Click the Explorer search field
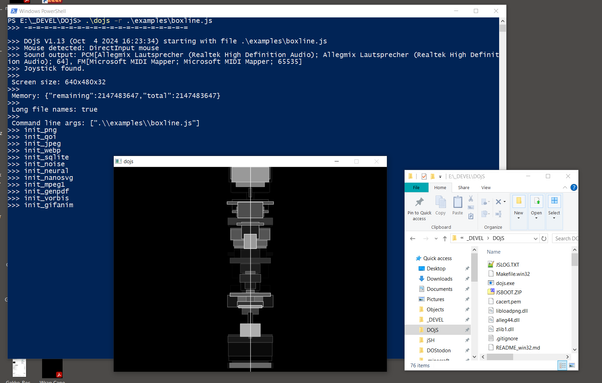Screen dimensions: 602x383 (x=565, y=239)
